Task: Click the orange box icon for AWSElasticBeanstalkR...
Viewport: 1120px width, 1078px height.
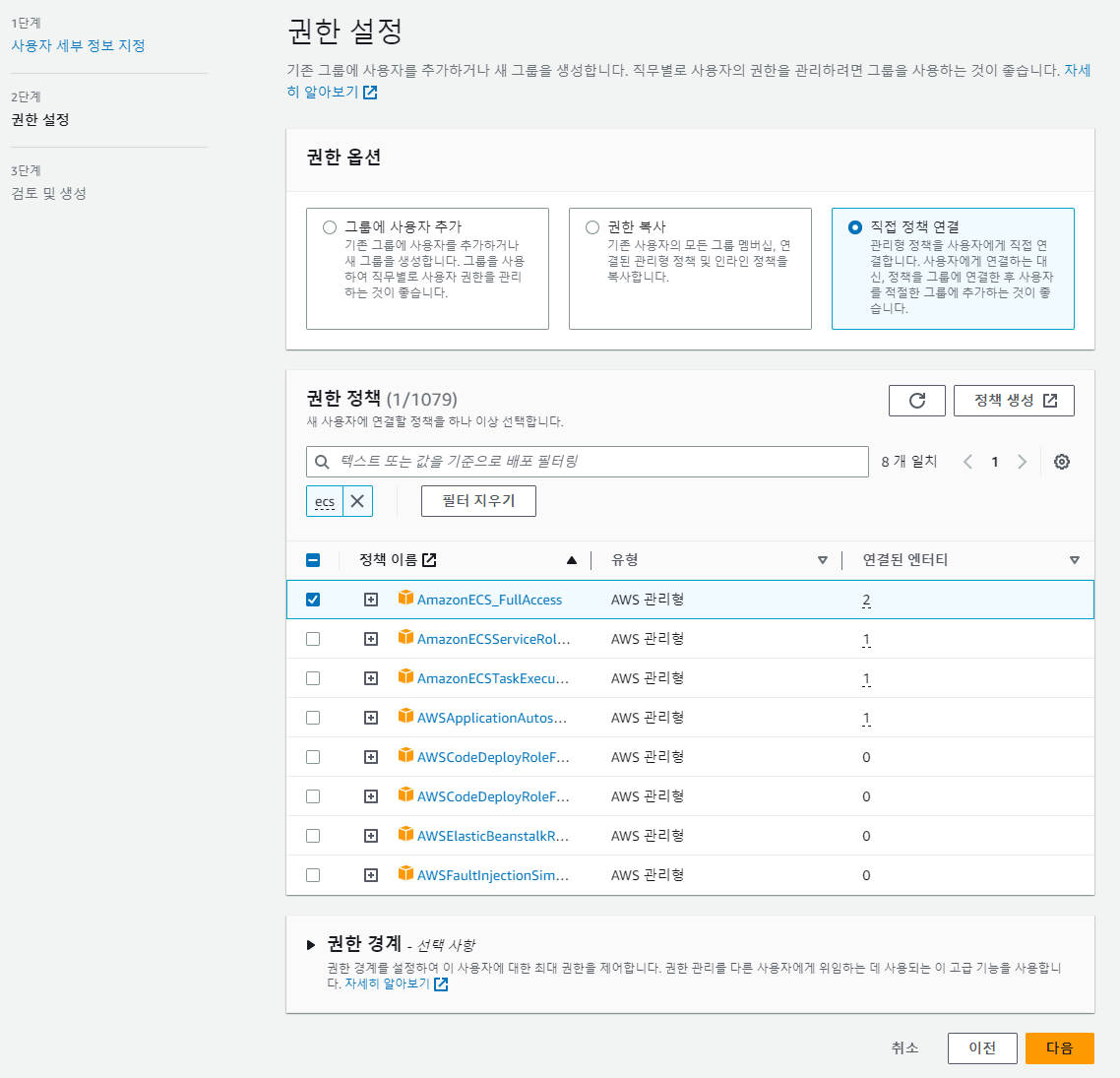Action: [x=405, y=834]
